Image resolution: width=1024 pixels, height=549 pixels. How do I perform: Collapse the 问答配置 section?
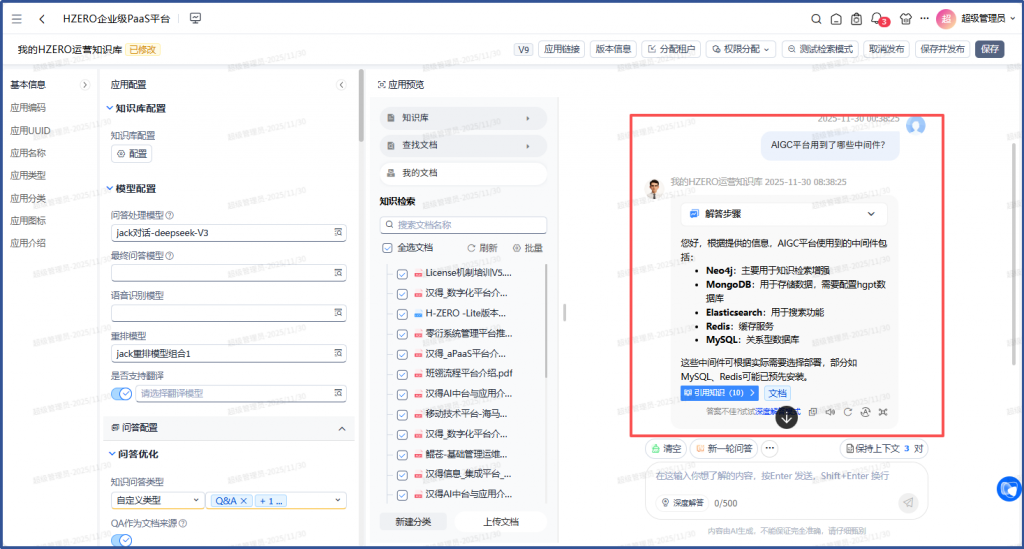[x=340, y=428]
